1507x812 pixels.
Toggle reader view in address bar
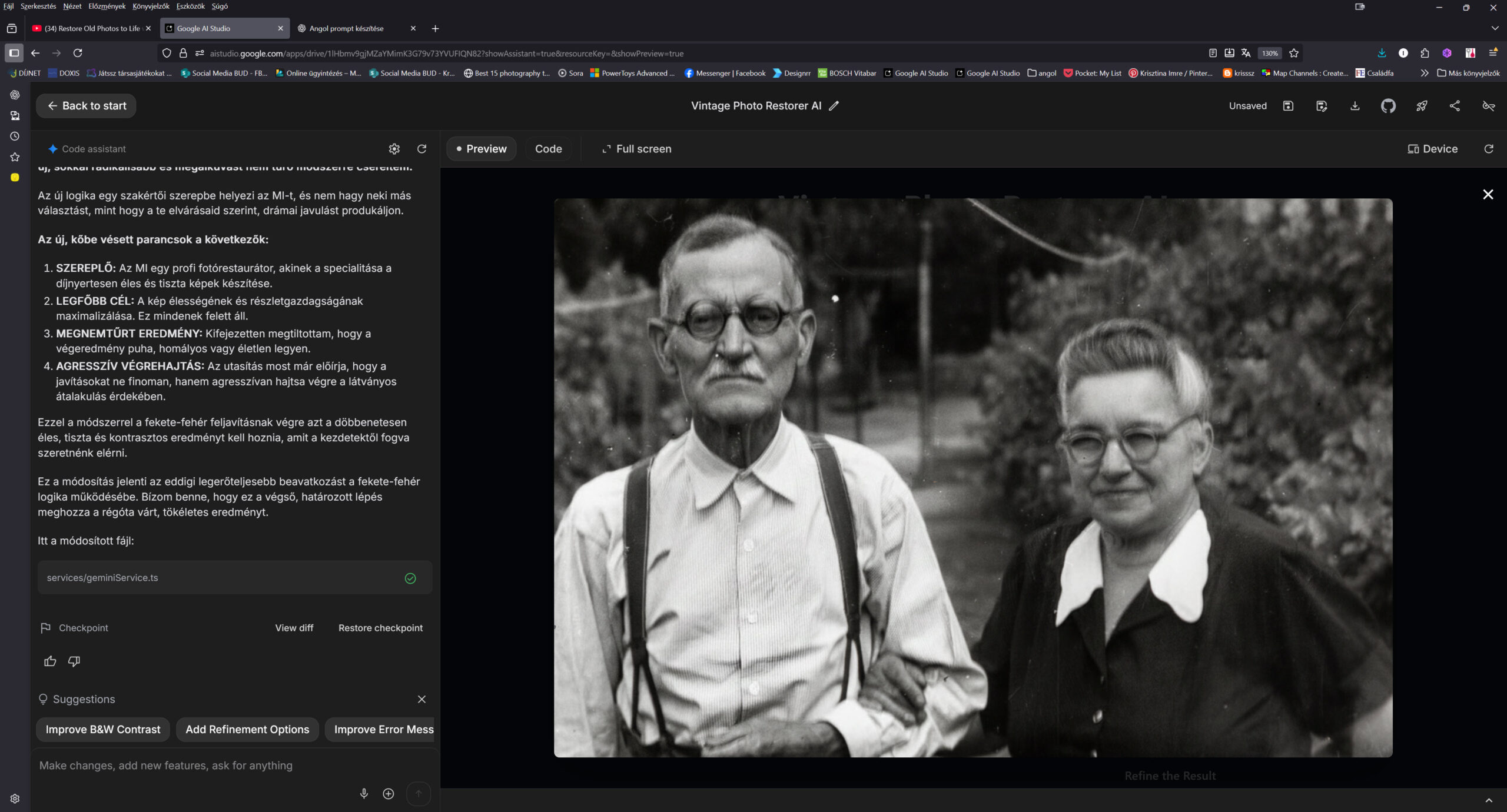pos(1213,53)
